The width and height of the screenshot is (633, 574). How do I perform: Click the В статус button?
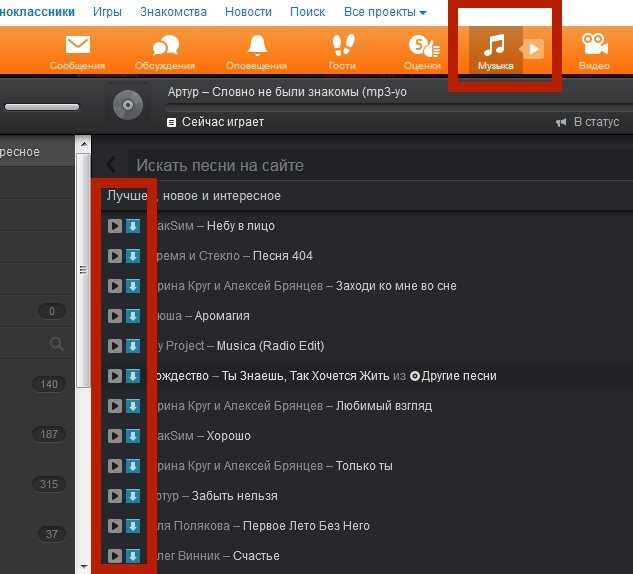(588, 122)
